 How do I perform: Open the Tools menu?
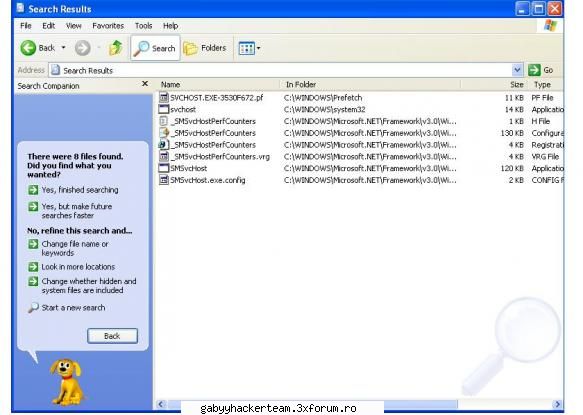pyautogui.click(x=144, y=26)
